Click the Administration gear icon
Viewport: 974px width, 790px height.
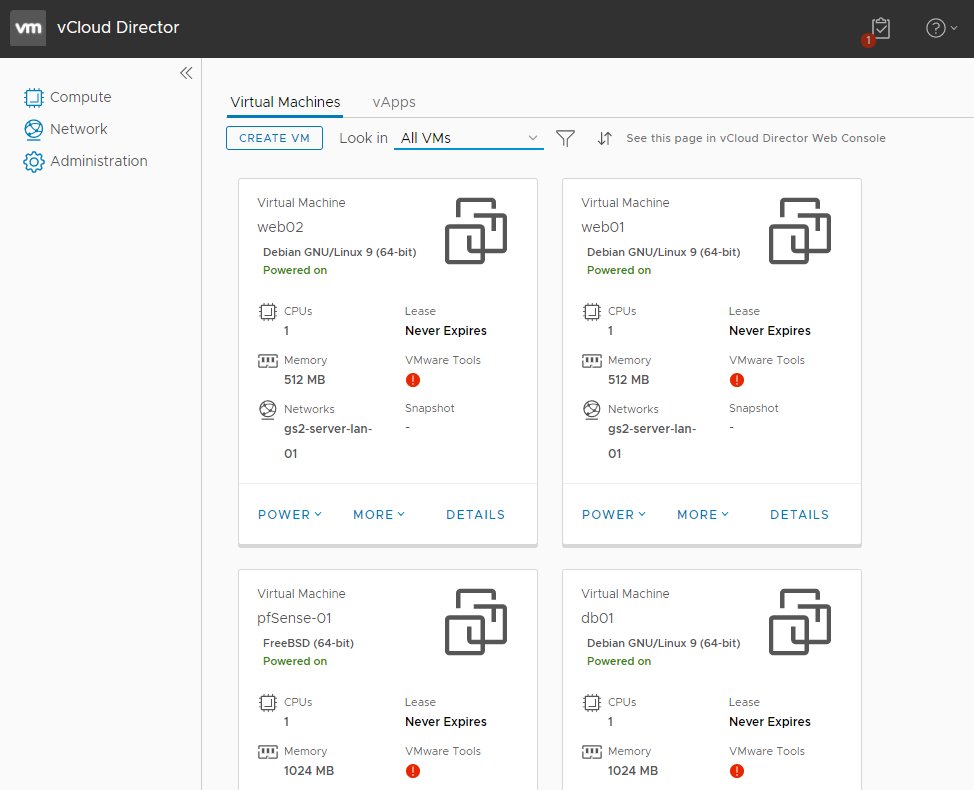click(x=34, y=161)
